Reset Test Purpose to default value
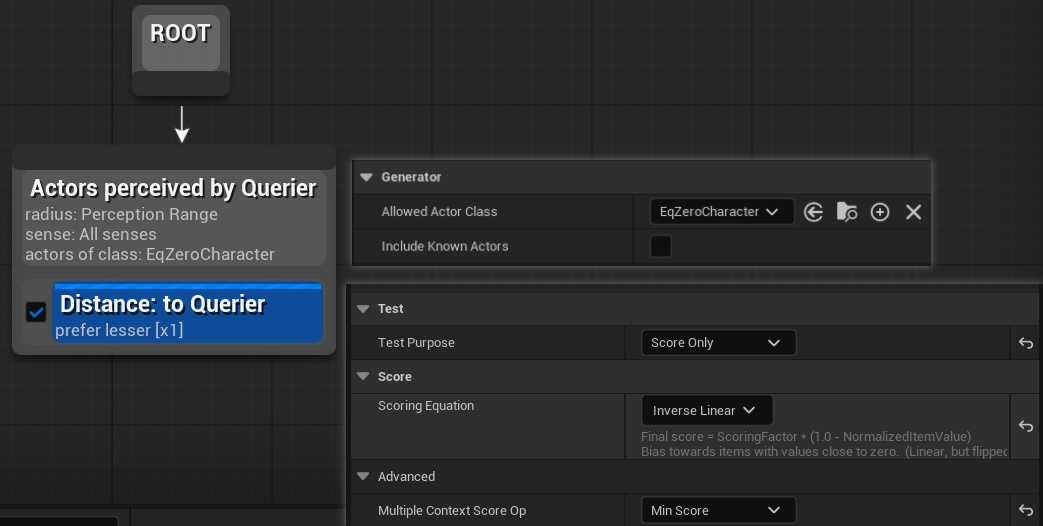The image size is (1043, 526). pyautogui.click(x=1025, y=343)
